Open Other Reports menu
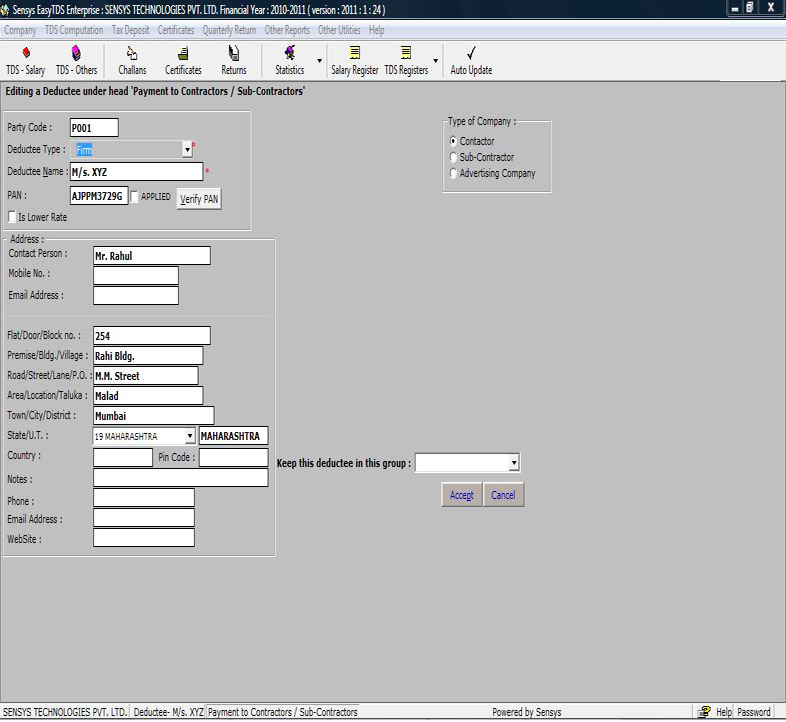786x722 pixels. (287, 30)
